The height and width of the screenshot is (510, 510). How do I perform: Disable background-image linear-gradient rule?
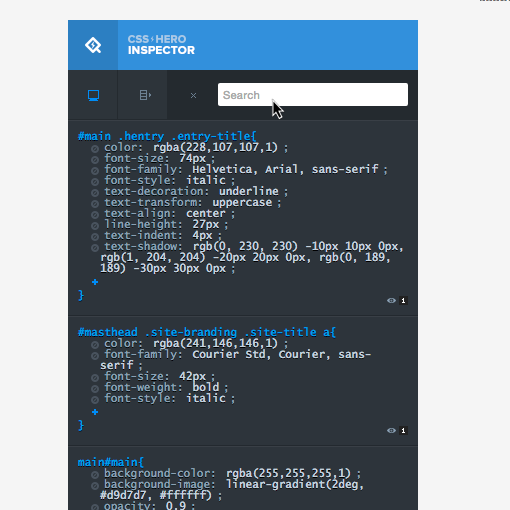pos(95,486)
